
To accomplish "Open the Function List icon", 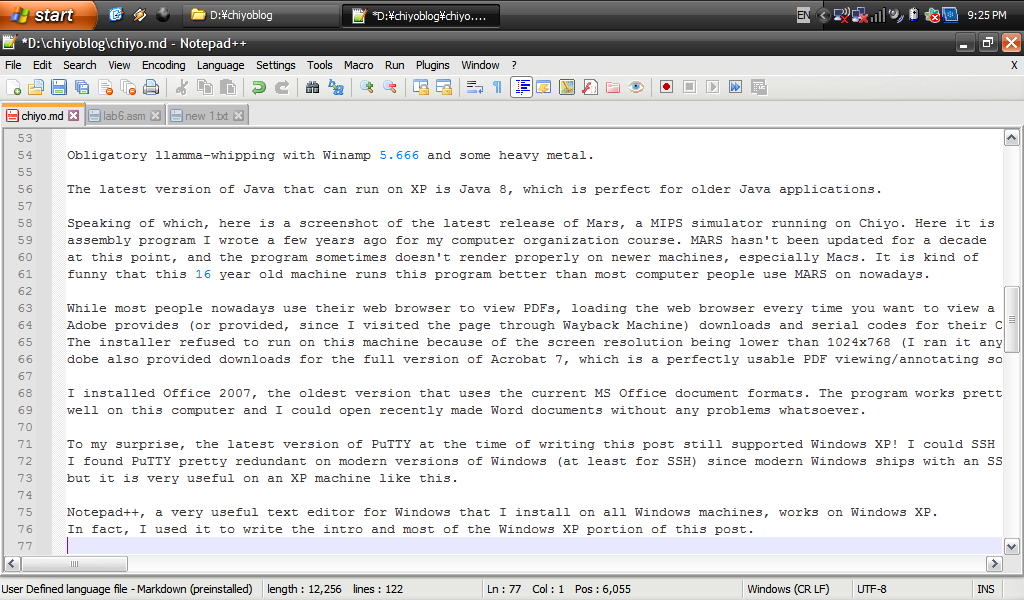I will pos(590,87).
